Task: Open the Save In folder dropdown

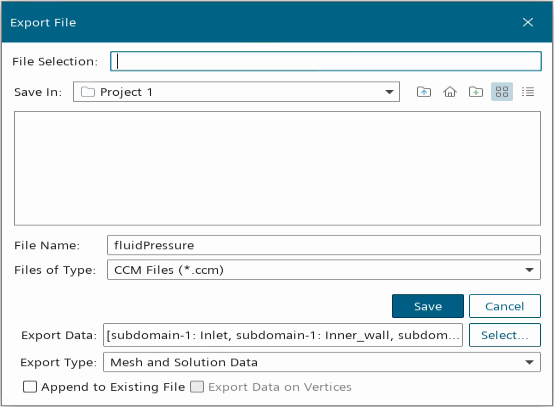Action: [236, 92]
